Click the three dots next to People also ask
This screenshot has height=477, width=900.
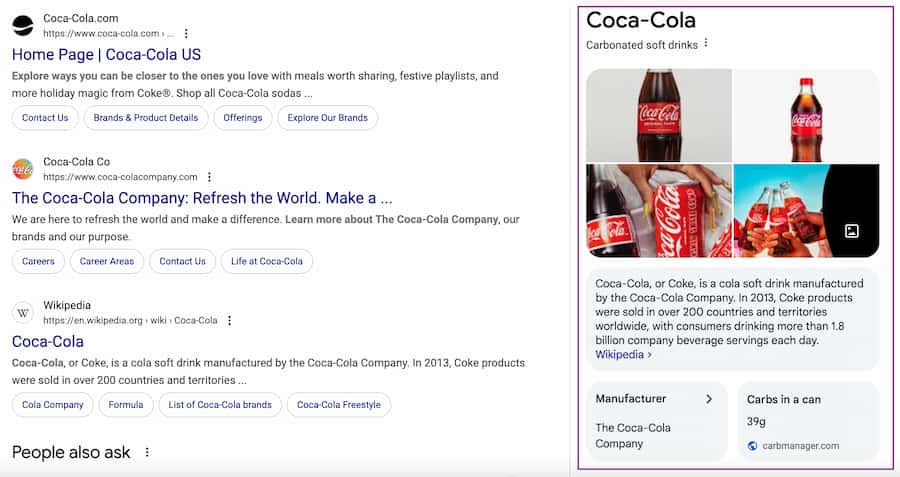point(147,453)
